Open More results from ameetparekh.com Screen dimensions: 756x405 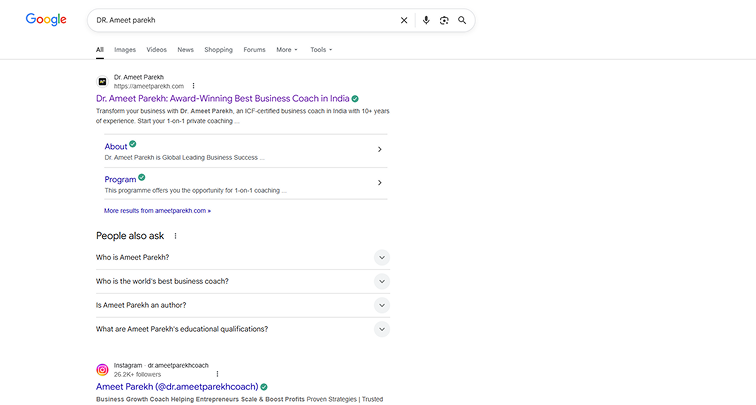coord(157,211)
